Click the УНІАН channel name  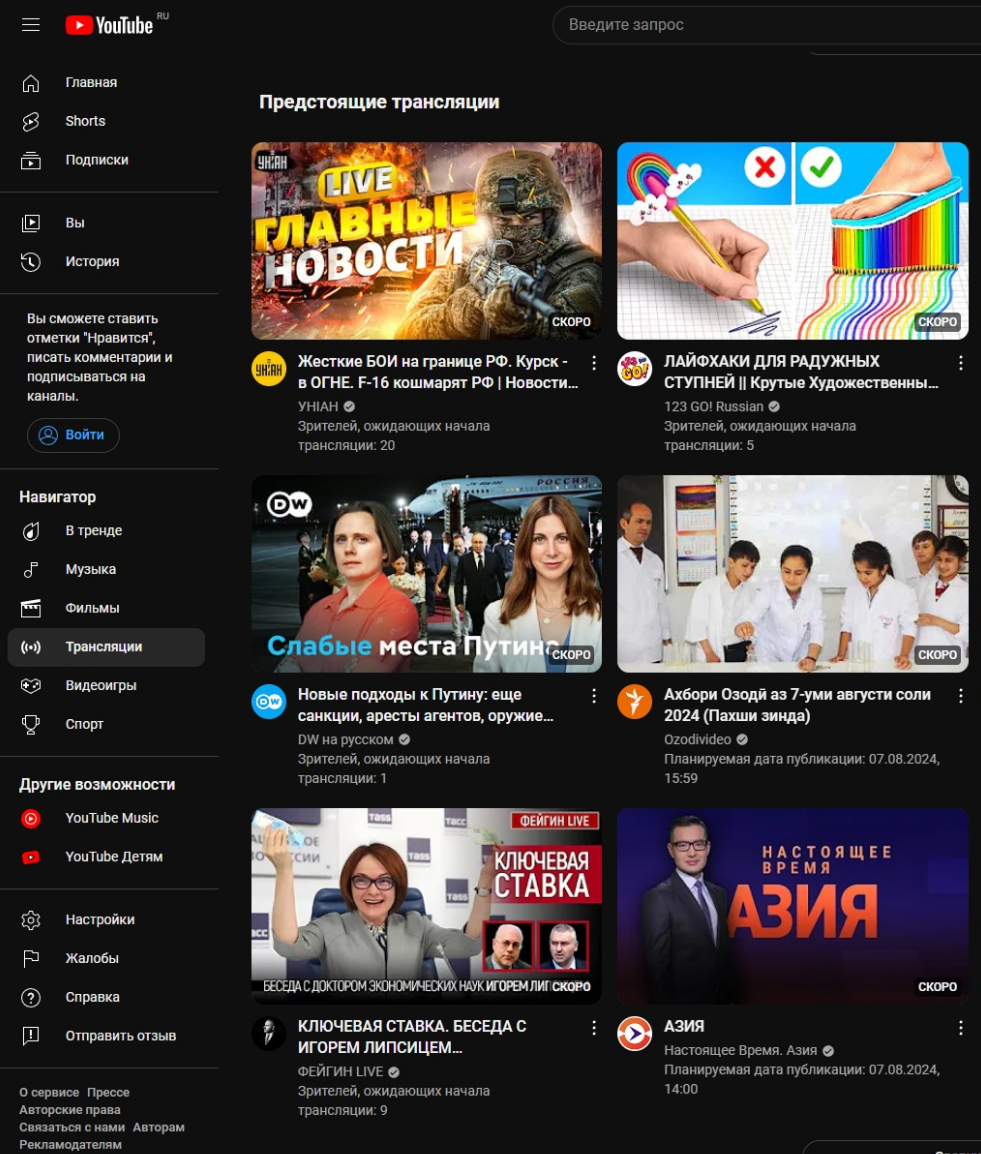318,407
